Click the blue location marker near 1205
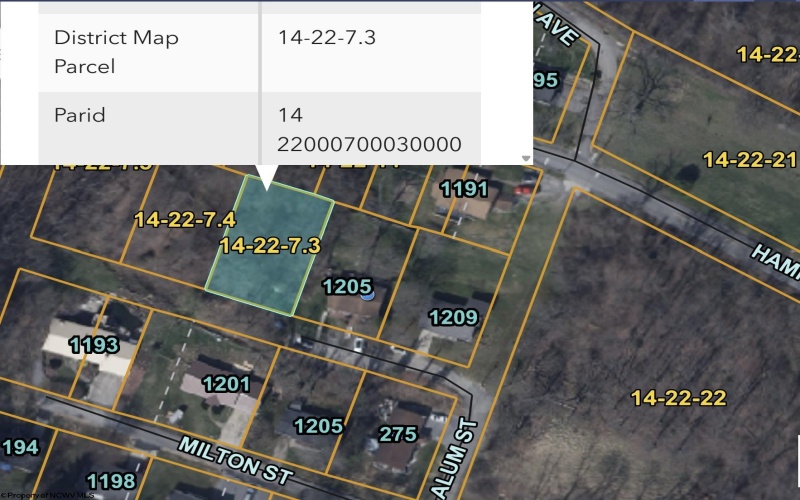 pyautogui.click(x=368, y=295)
